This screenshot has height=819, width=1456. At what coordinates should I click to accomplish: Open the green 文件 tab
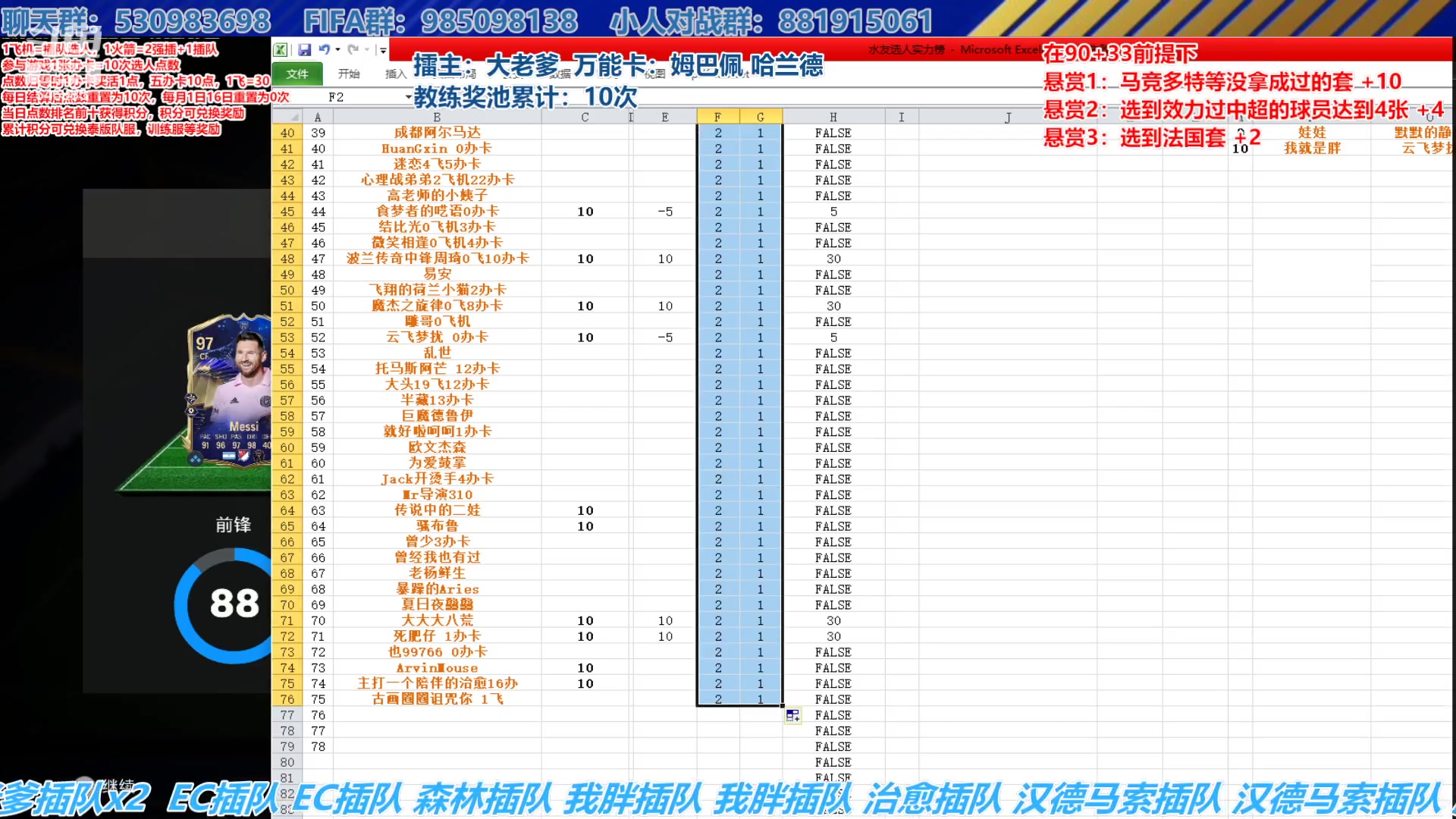coord(297,74)
